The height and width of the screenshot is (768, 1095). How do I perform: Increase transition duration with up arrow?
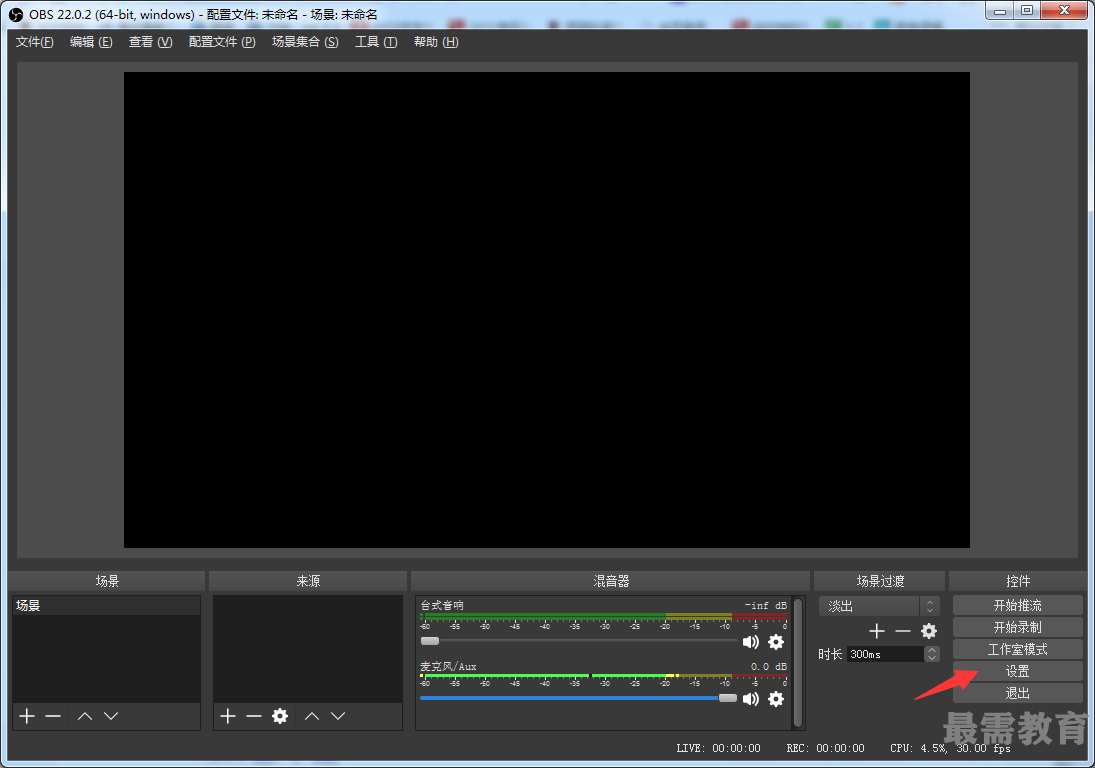(x=932, y=650)
